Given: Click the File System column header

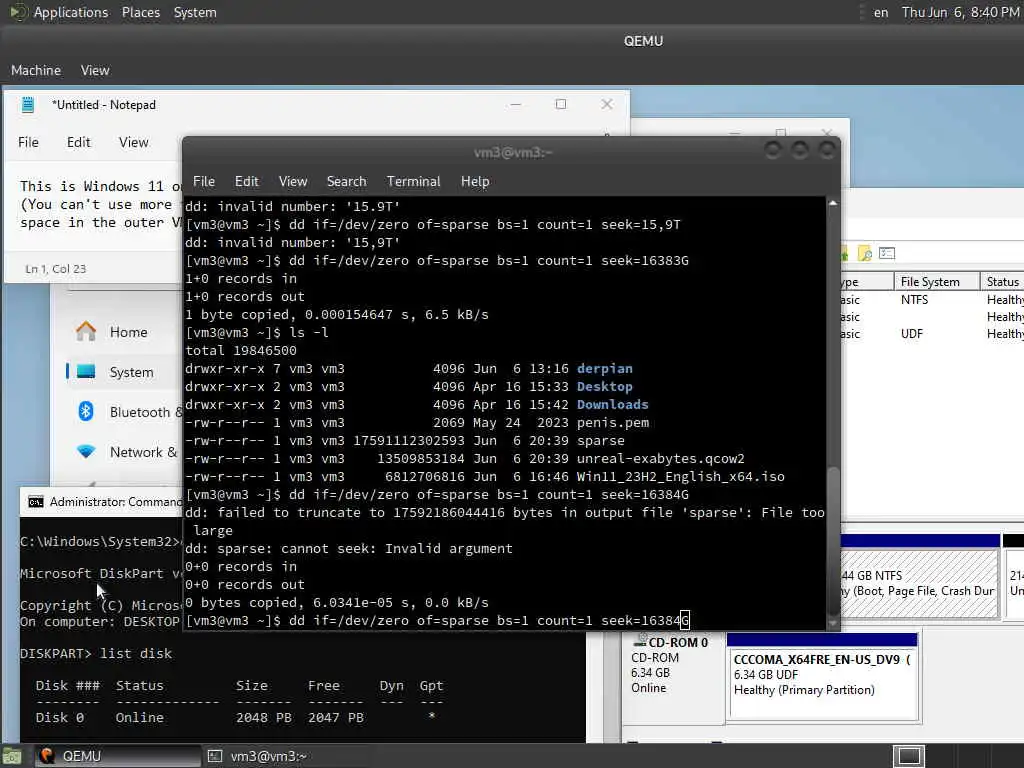Looking at the screenshot, I should (x=936, y=281).
